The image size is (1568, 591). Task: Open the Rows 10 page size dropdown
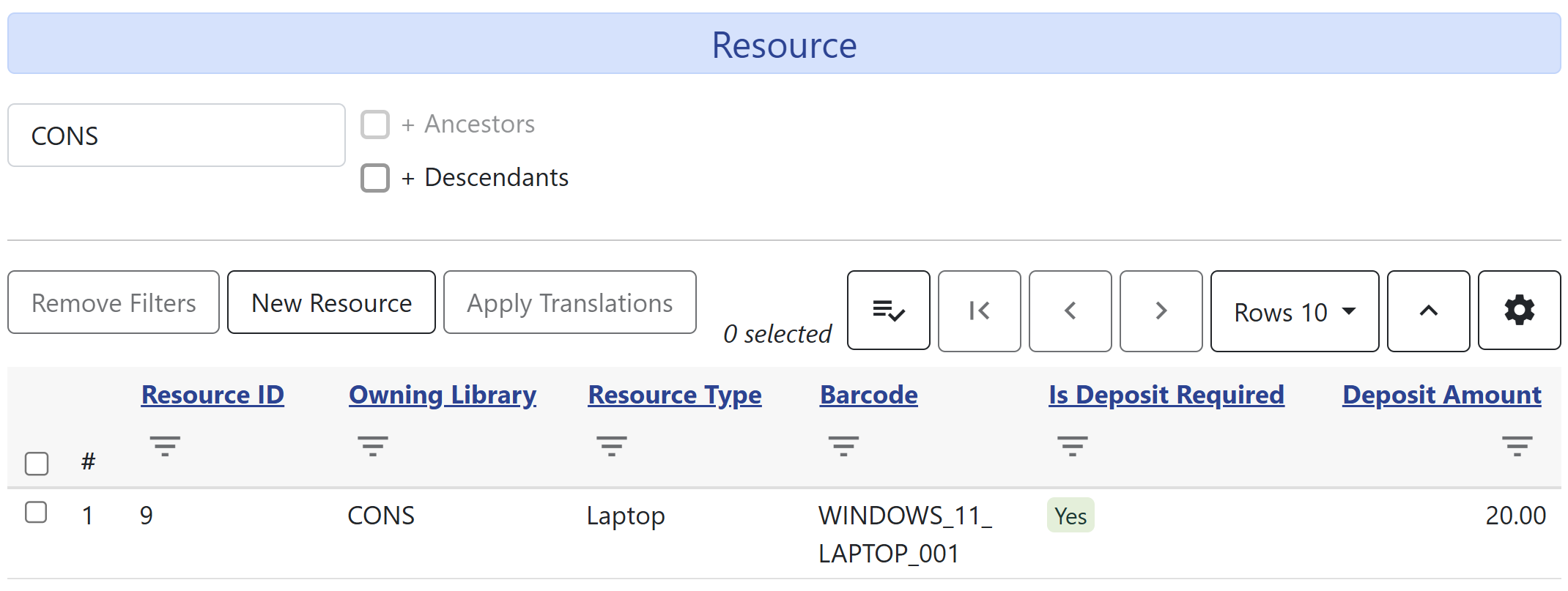1295,311
